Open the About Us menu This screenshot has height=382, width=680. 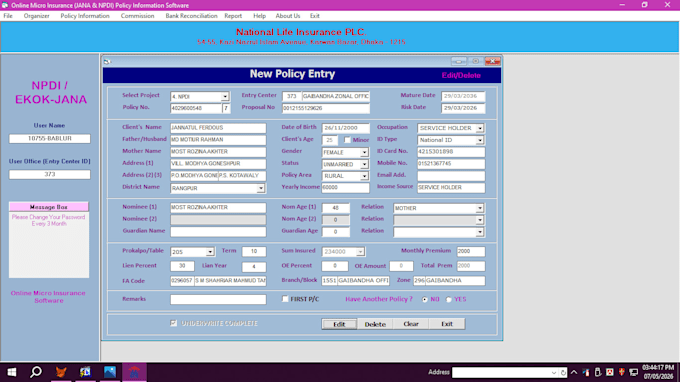[288, 16]
